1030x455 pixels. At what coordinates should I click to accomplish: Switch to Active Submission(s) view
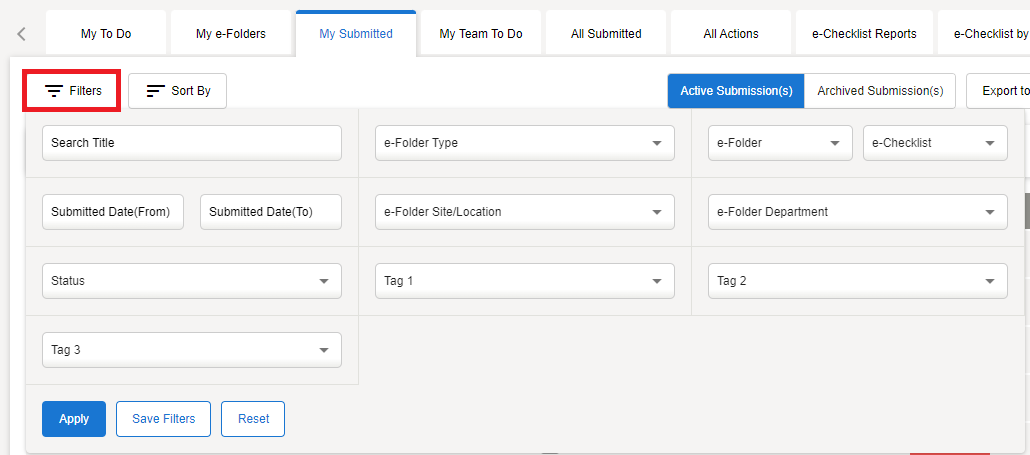coord(736,91)
